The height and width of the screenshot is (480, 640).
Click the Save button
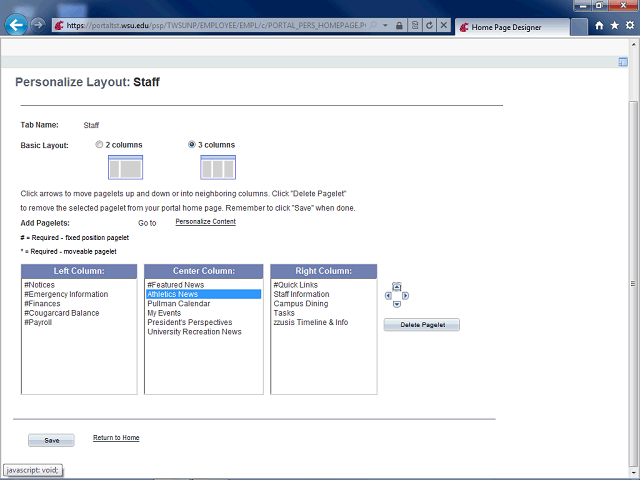click(51, 440)
